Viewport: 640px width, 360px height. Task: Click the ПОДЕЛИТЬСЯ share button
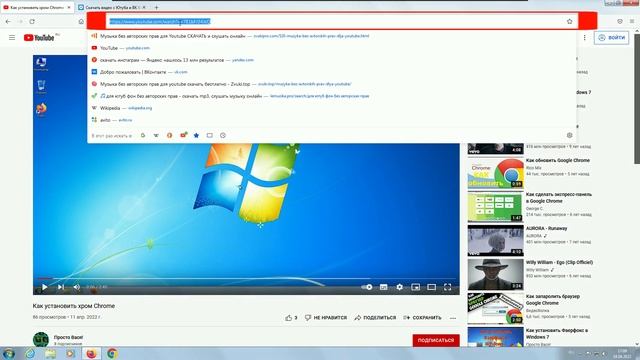click(375, 318)
